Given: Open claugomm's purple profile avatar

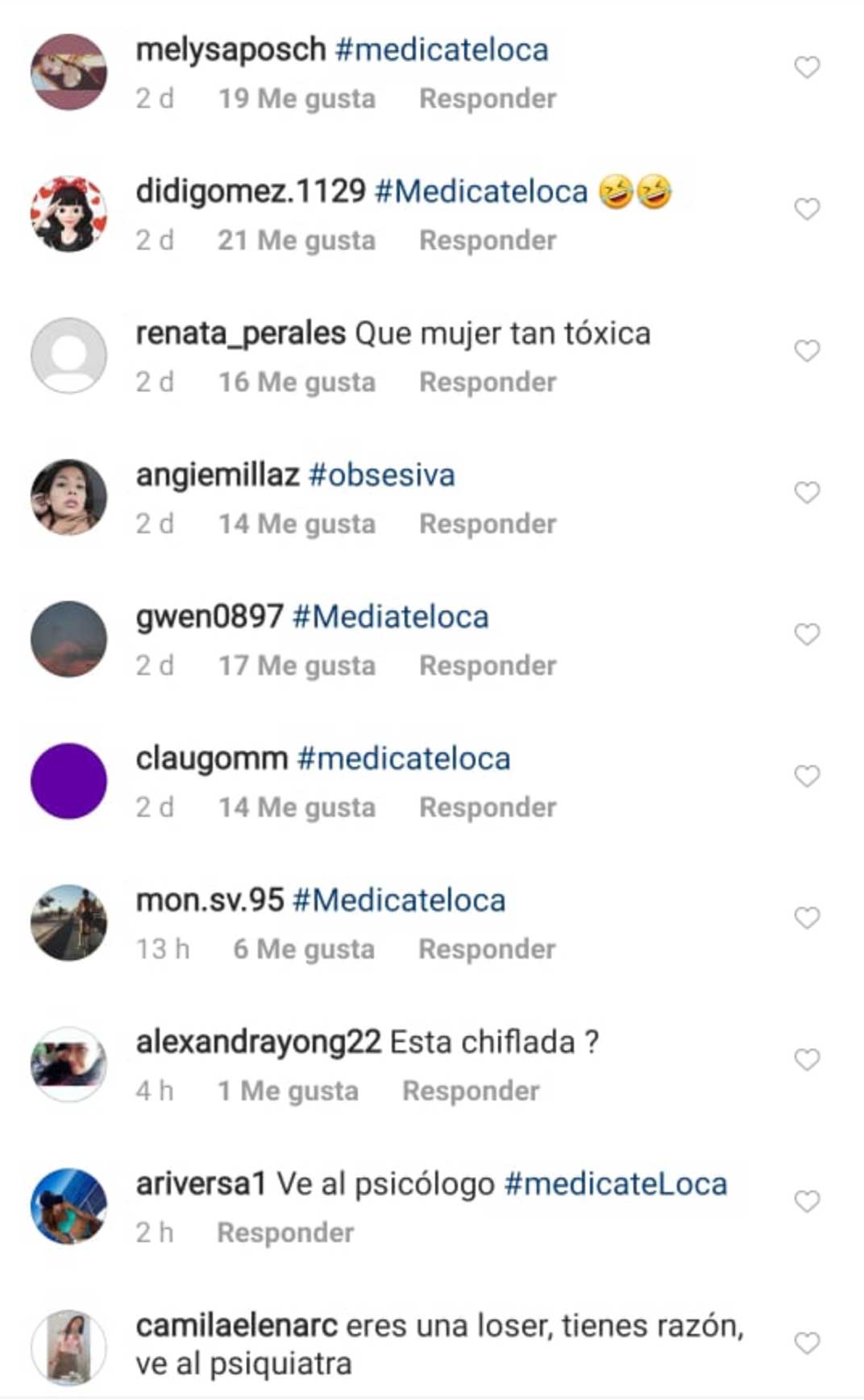Looking at the screenshot, I should [69, 781].
